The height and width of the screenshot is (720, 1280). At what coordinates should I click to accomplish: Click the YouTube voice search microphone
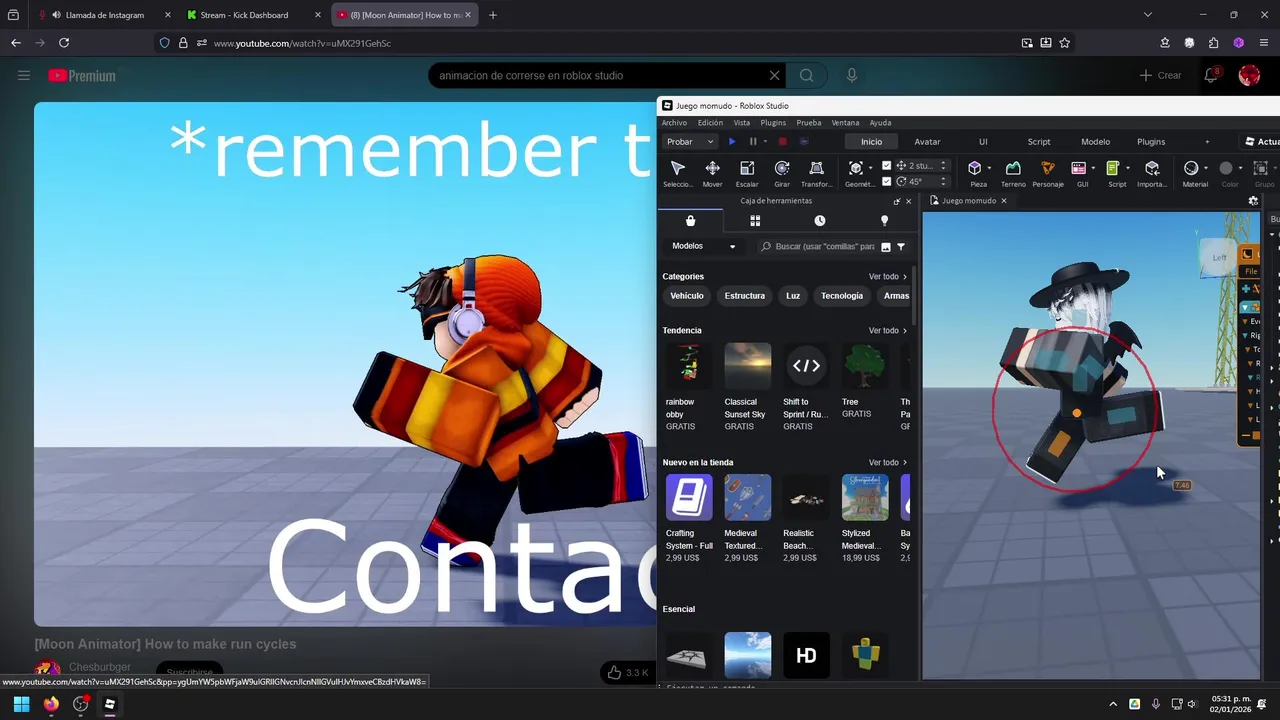852,75
